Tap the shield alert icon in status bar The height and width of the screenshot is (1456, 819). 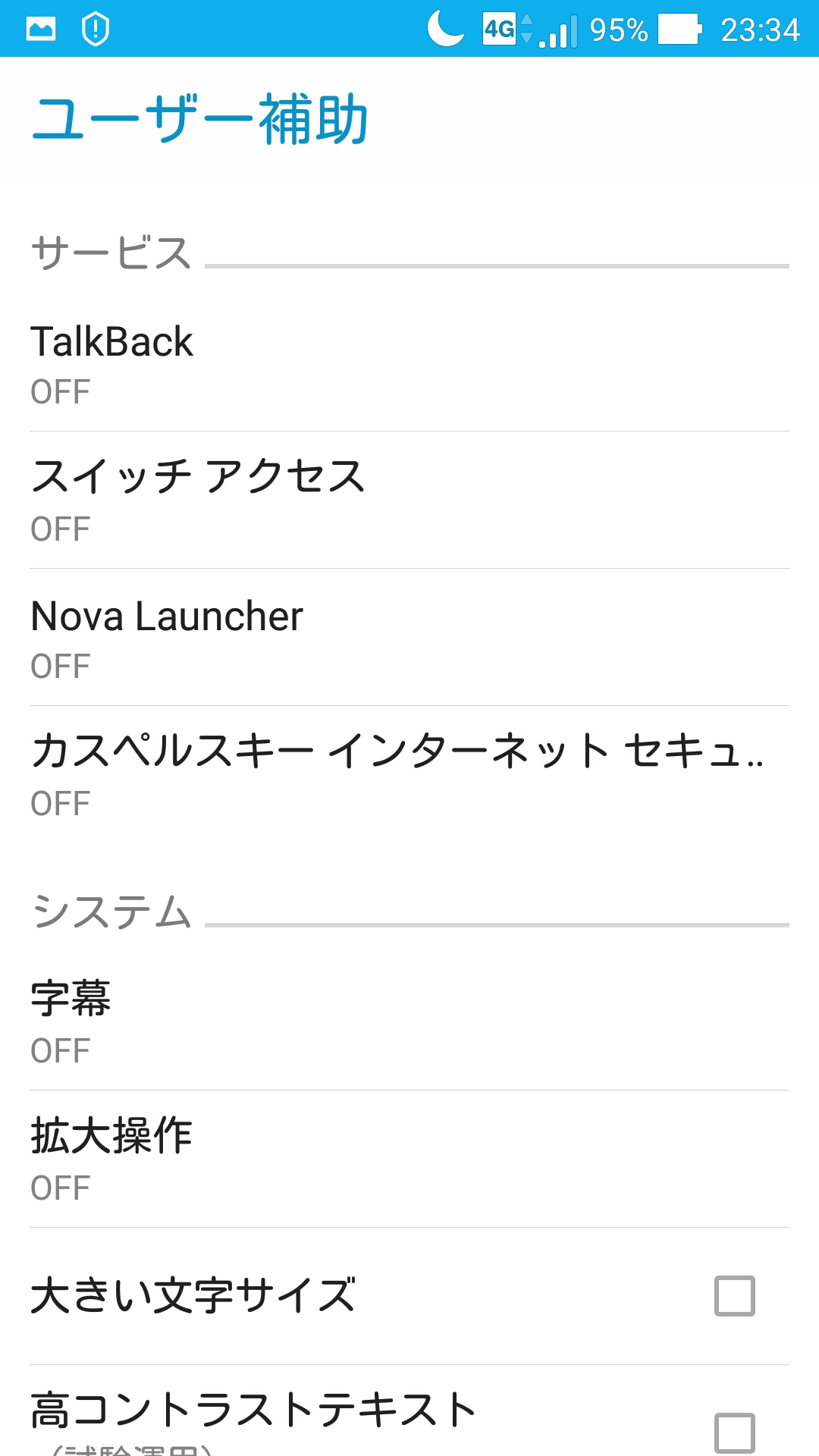(96, 30)
